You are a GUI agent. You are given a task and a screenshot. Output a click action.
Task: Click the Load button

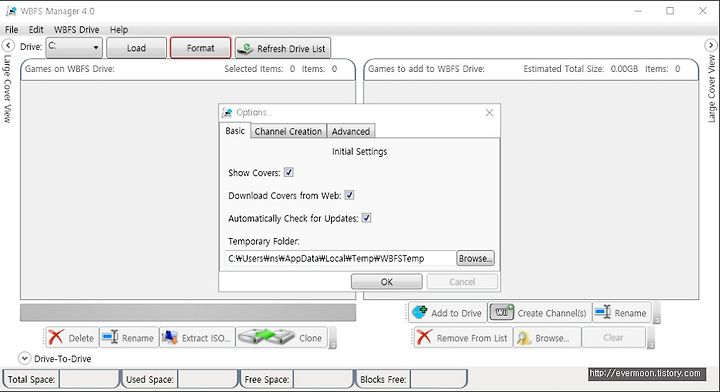[136, 48]
